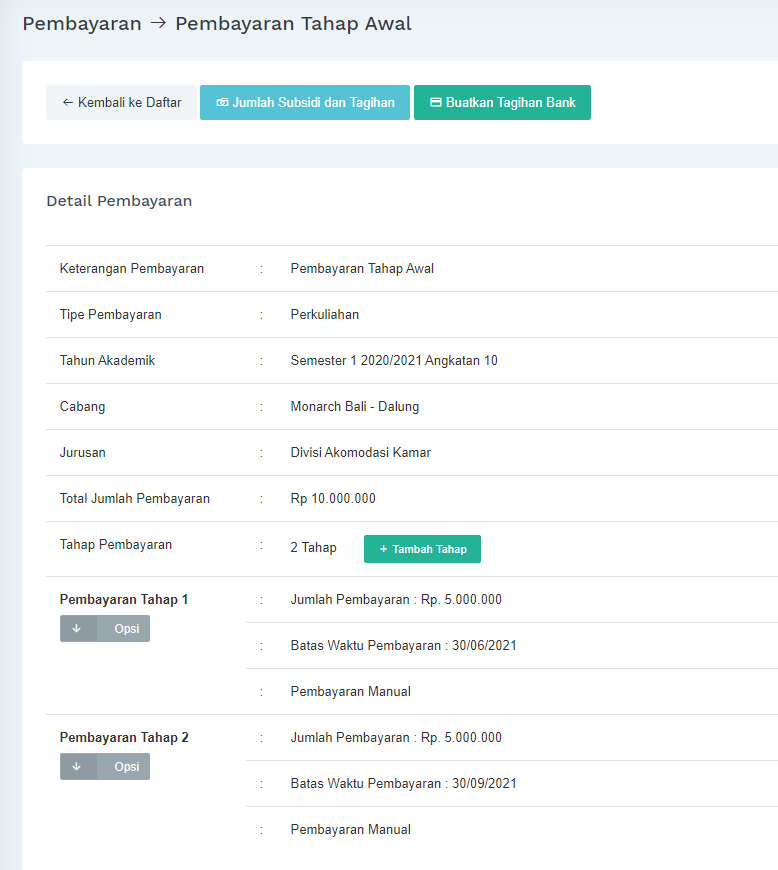The image size is (778, 870).
Task: Click the Detail Pembayaran section heading
Action: [119, 201]
